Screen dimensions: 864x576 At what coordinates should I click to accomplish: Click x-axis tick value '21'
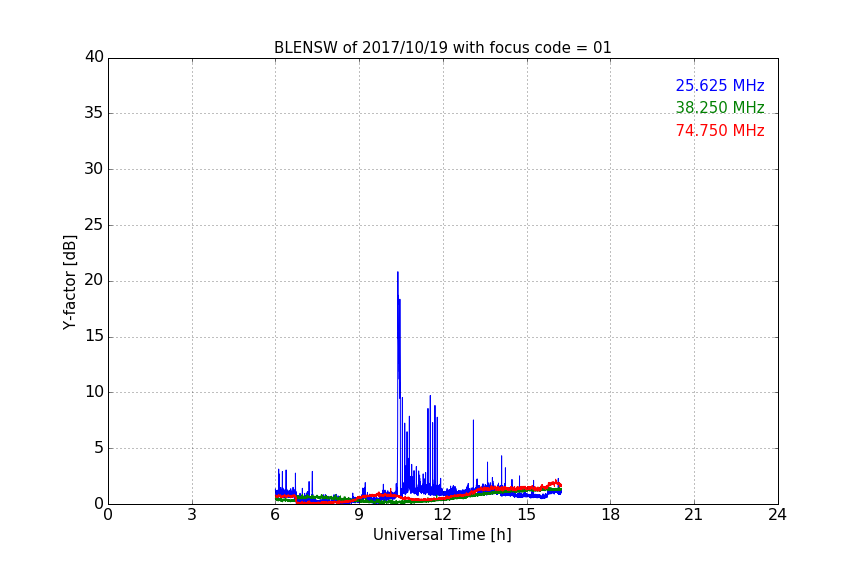click(694, 515)
